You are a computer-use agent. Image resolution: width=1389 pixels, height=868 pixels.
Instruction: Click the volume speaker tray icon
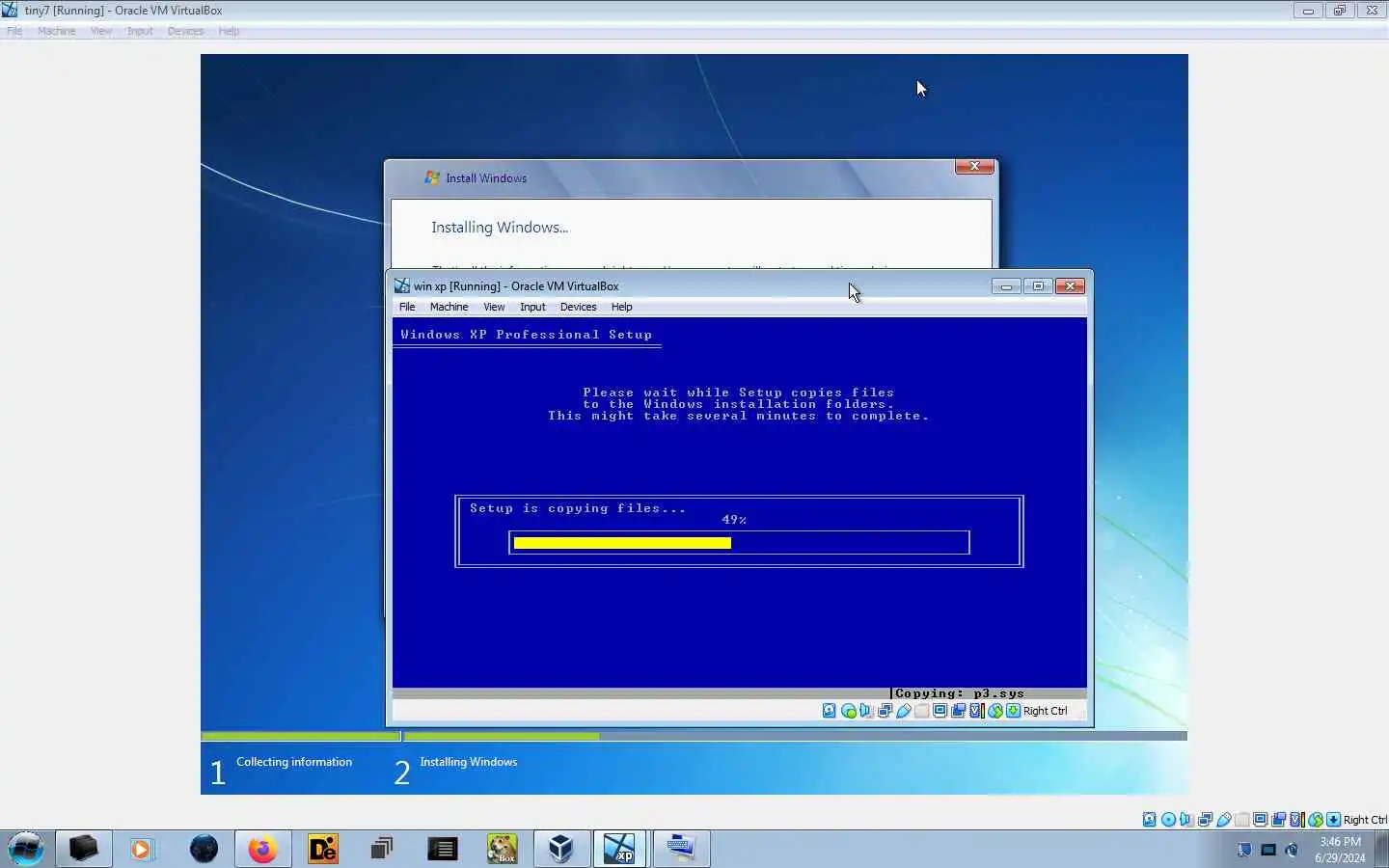tap(1293, 850)
